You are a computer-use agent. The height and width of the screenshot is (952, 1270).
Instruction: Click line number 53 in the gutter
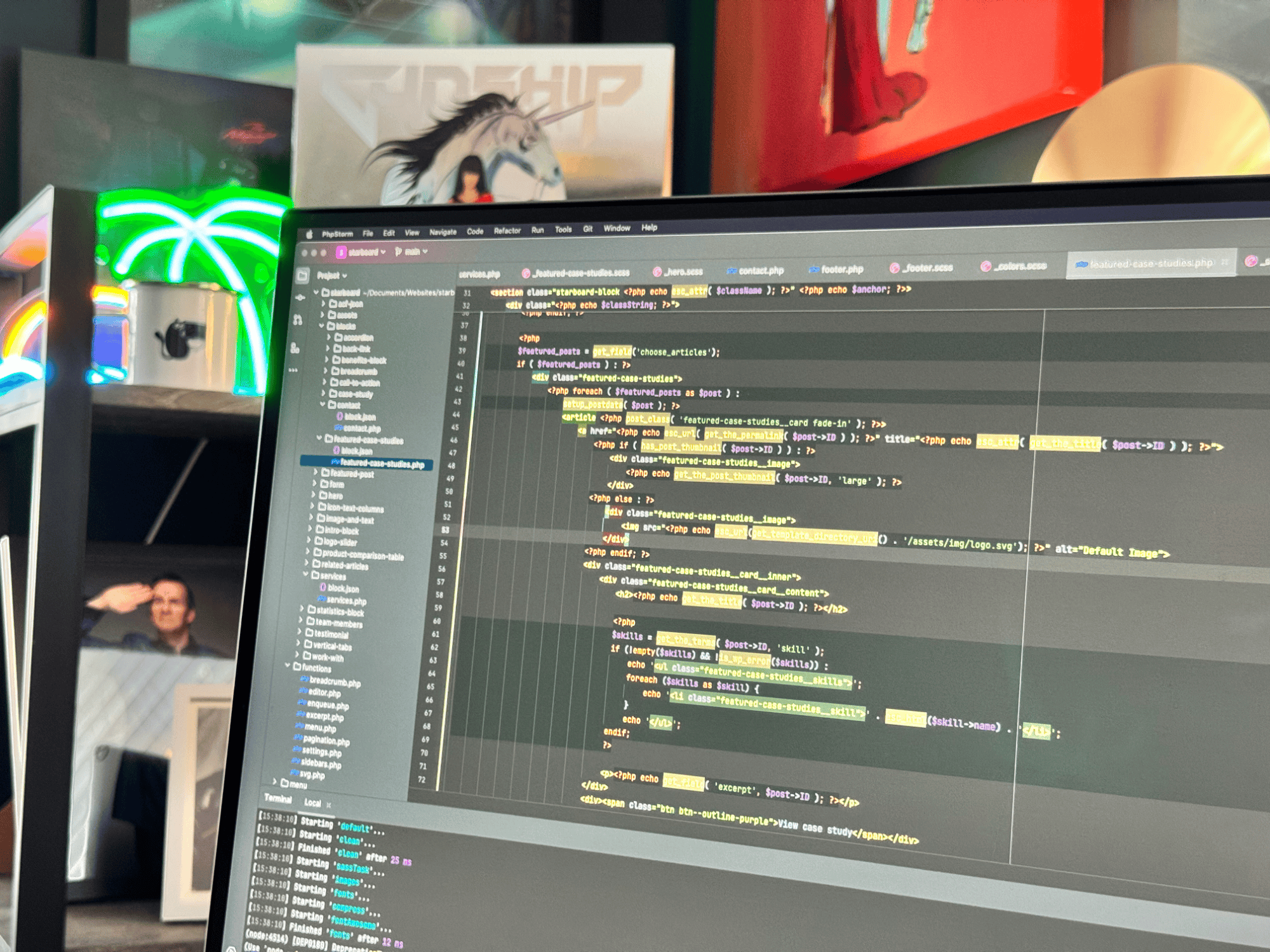click(x=445, y=529)
